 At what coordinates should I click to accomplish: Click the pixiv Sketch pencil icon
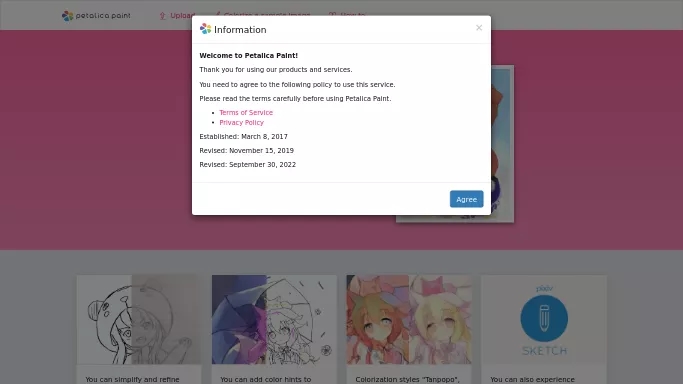544,318
